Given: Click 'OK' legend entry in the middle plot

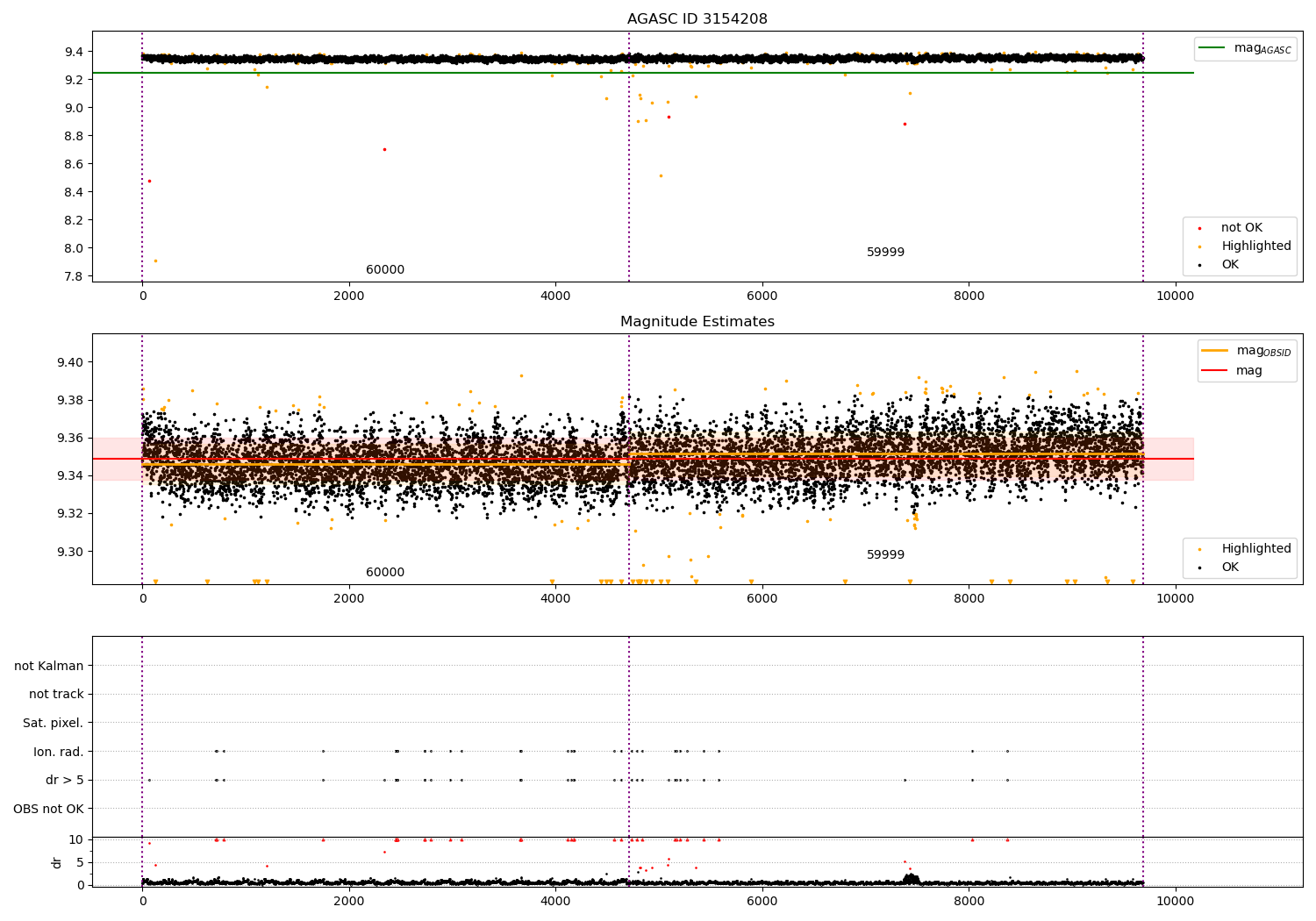Looking at the screenshot, I should [x=1230, y=568].
